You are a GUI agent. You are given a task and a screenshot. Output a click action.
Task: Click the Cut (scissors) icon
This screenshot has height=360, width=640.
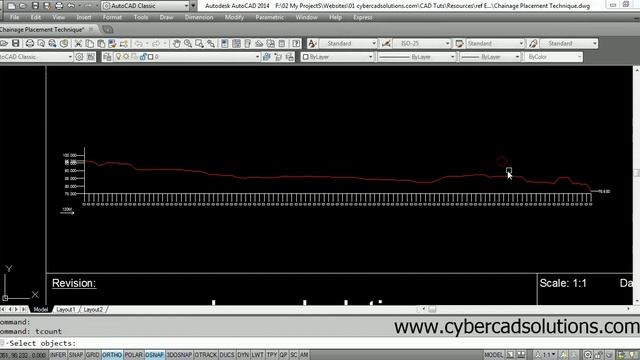[78, 43]
